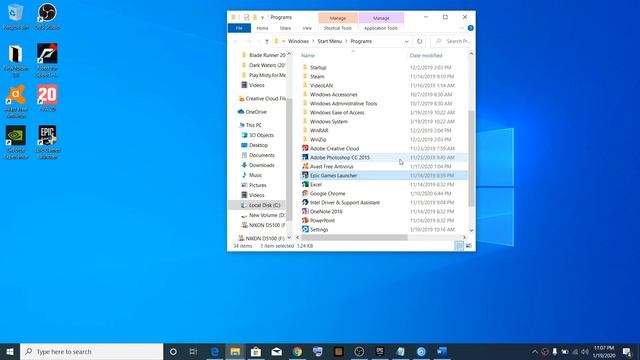
Task: Click the Refresh button beside address bar
Action: click(x=419, y=41)
